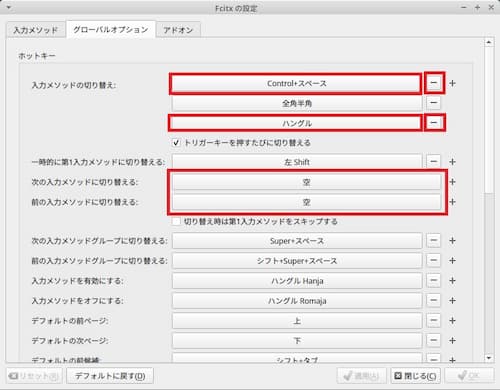Add hotkey for デフォルトの前ページ with plus
The width and height of the screenshot is (500, 390).
click(452, 320)
